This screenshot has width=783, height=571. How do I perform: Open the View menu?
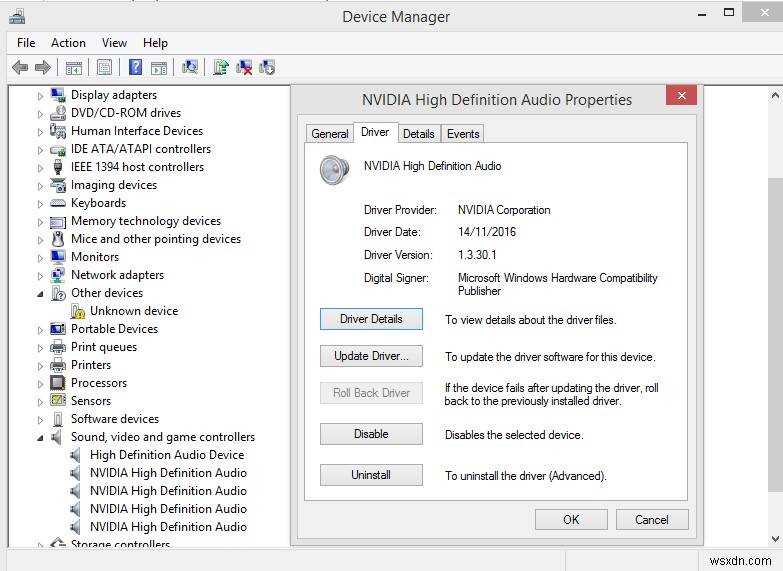click(x=114, y=43)
